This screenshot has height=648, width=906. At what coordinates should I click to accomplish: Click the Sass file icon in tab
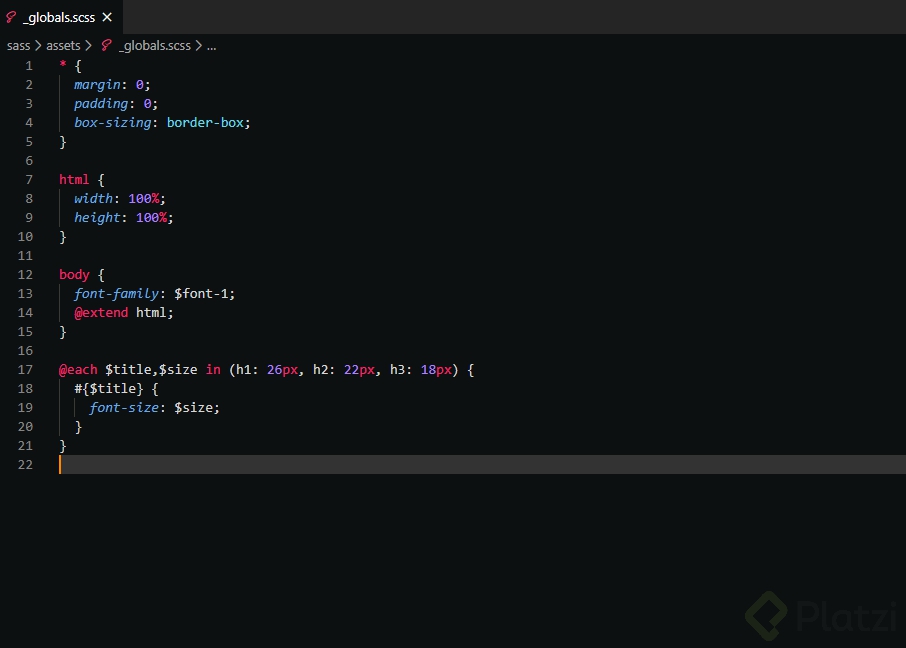tap(11, 17)
